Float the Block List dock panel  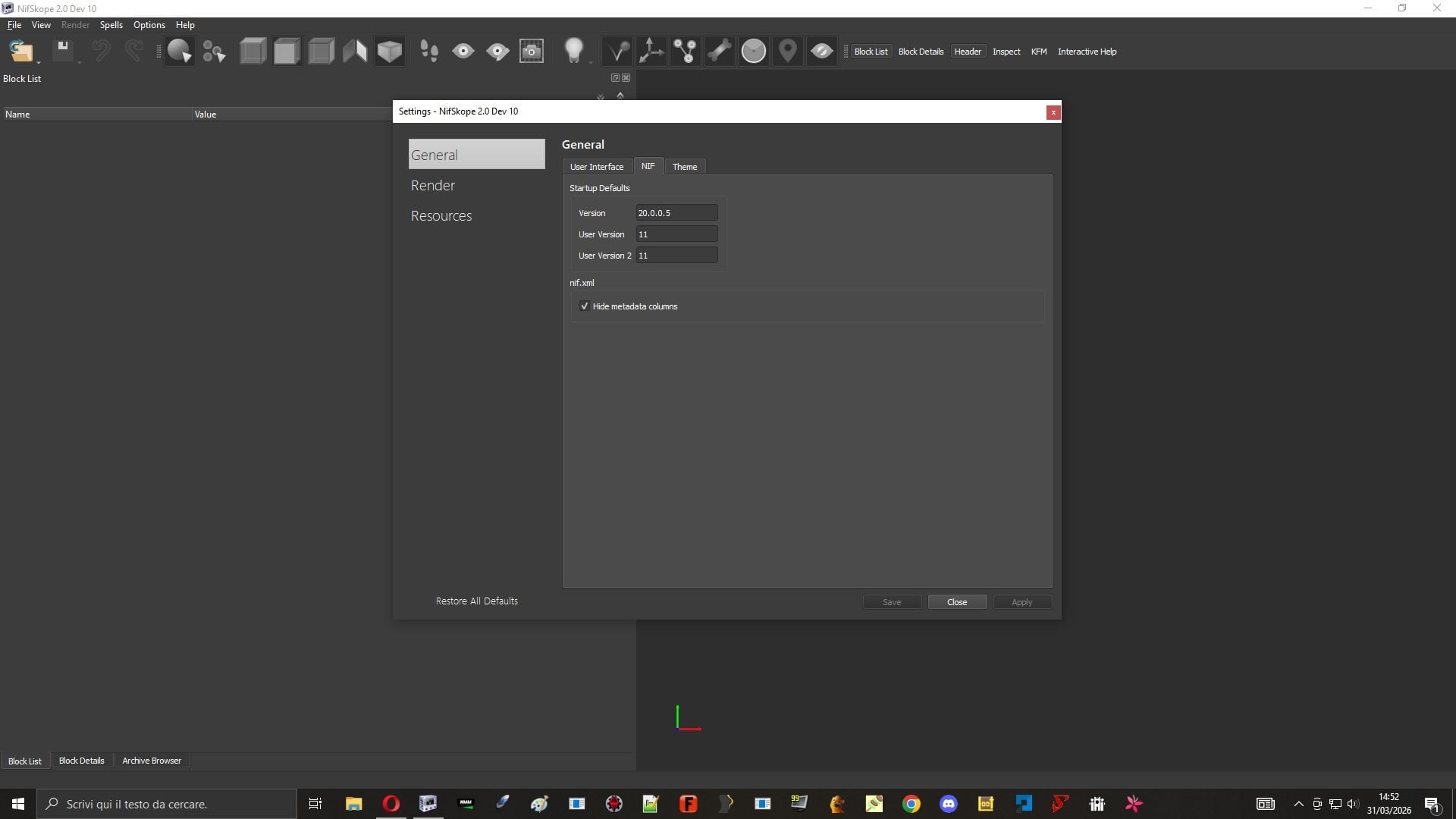[615, 78]
